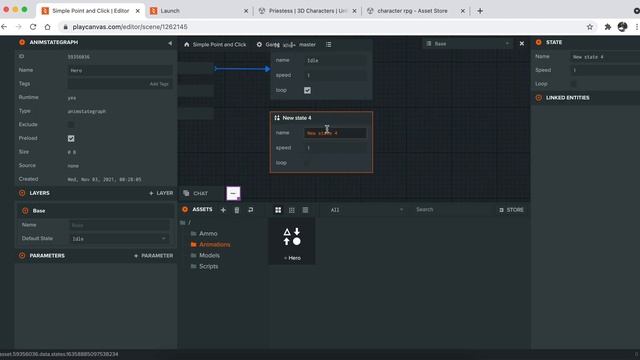640x360 pixels.
Task: Collapse the STATE inspector section
Action: click(x=539, y=42)
